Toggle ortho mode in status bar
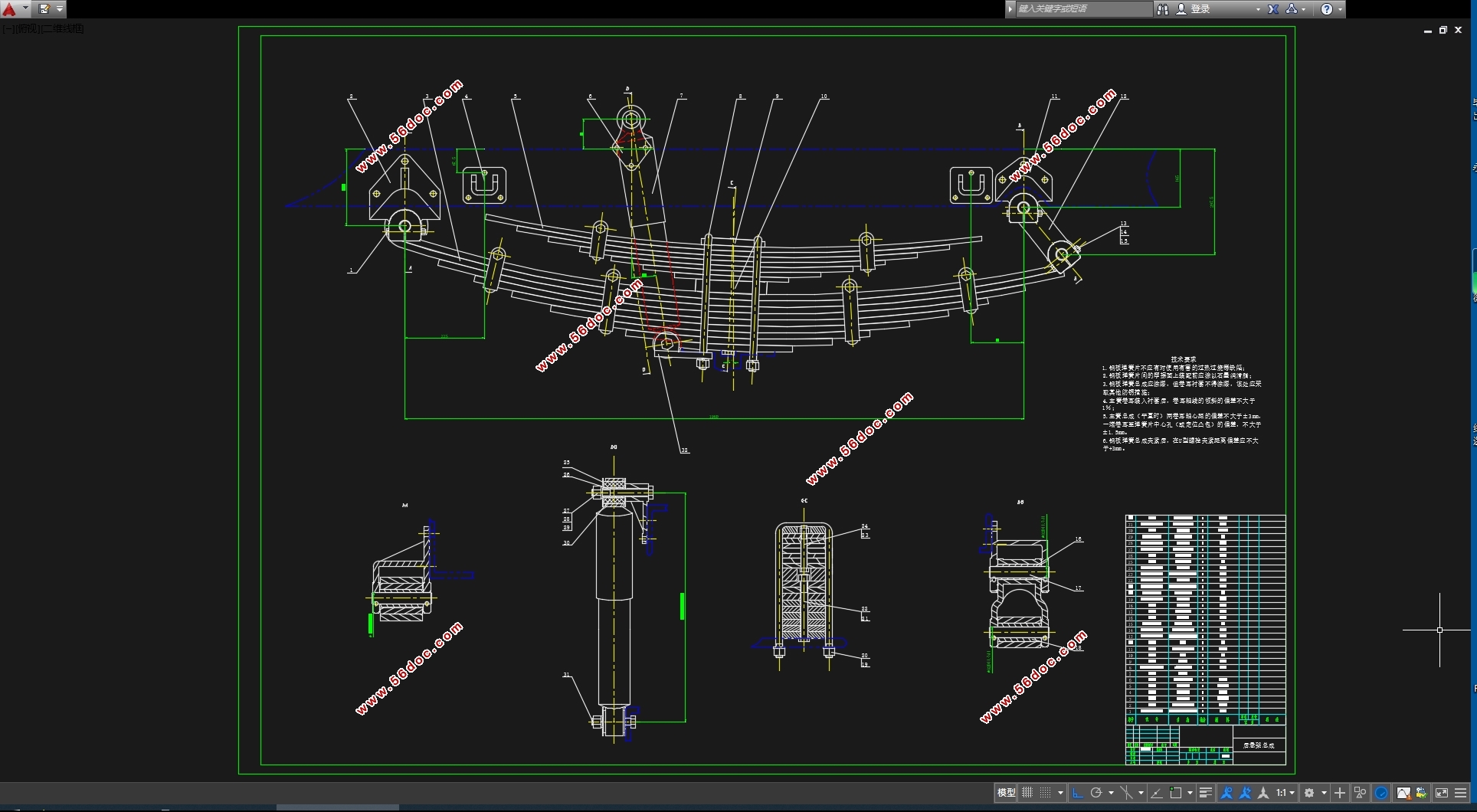This screenshot has width=1477, height=812. pyautogui.click(x=1078, y=793)
